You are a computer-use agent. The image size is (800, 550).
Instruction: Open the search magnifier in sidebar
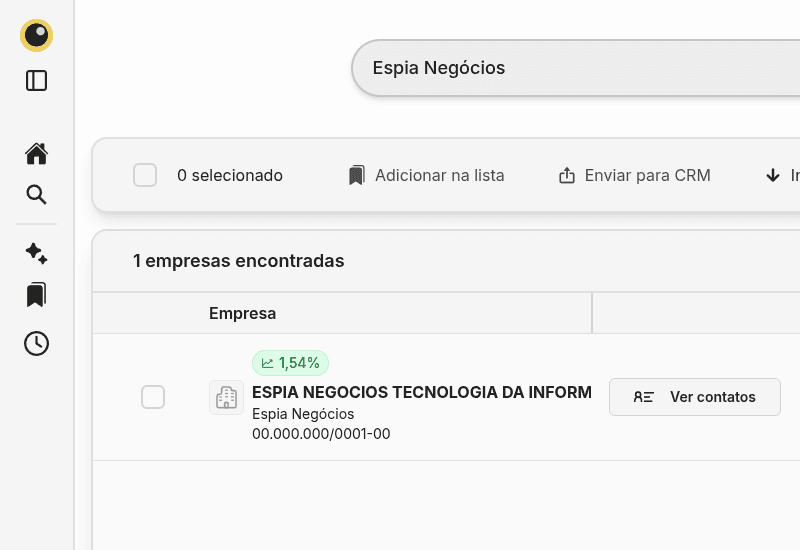pyautogui.click(x=37, y=195)
